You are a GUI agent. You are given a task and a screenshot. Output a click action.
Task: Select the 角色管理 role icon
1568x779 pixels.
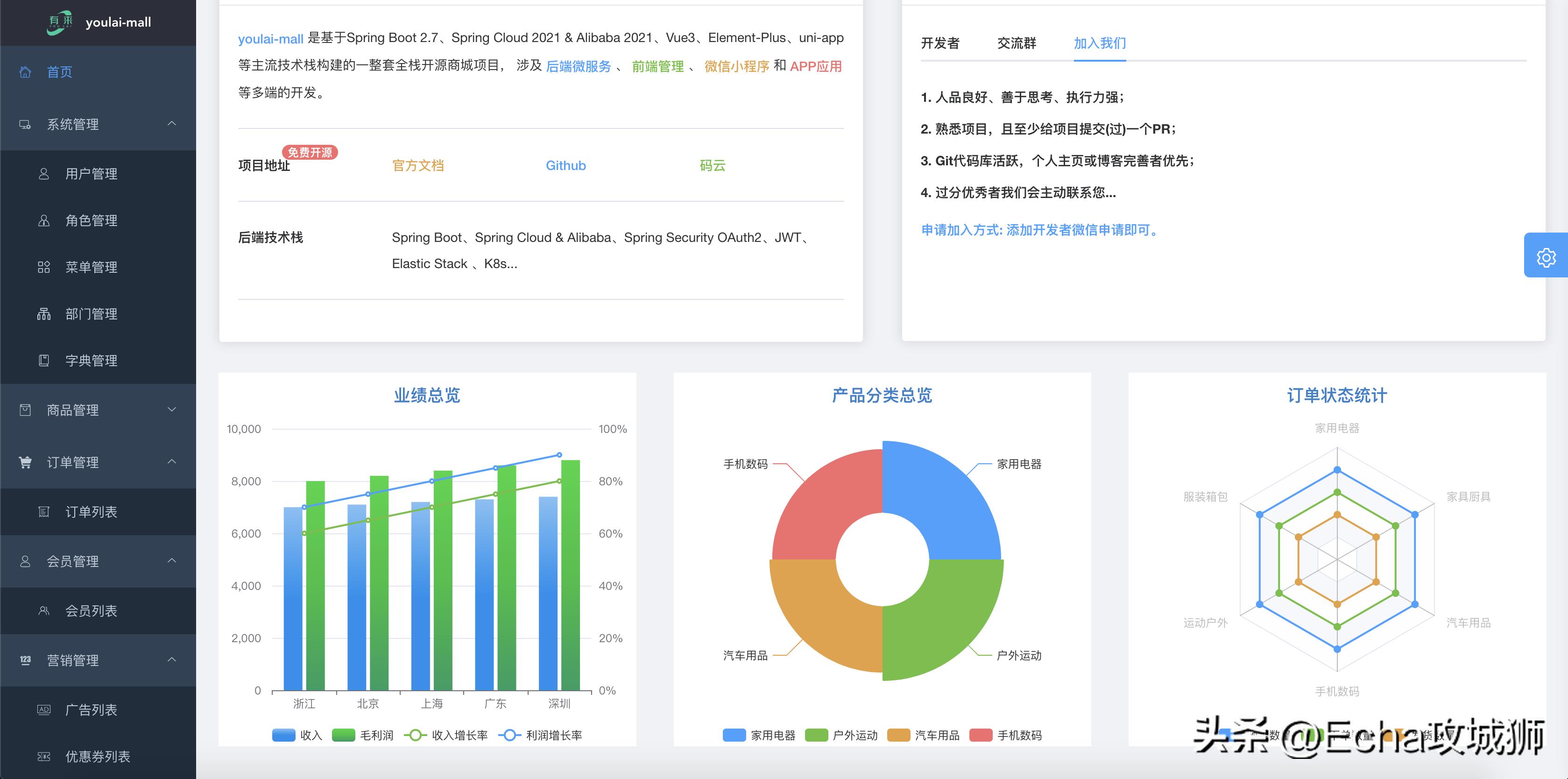[44, 221]
